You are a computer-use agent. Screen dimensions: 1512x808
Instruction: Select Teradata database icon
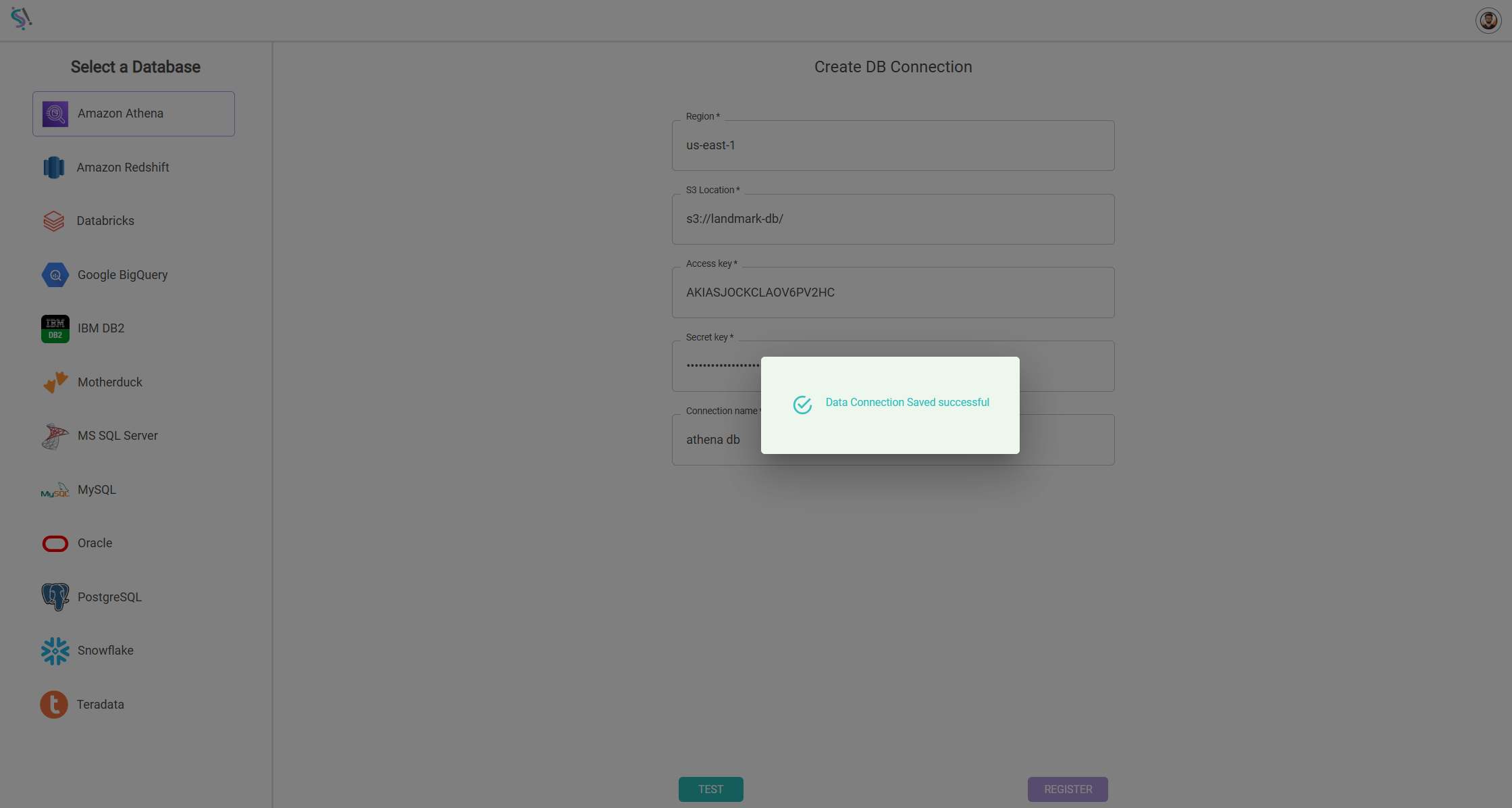(54, 704)
